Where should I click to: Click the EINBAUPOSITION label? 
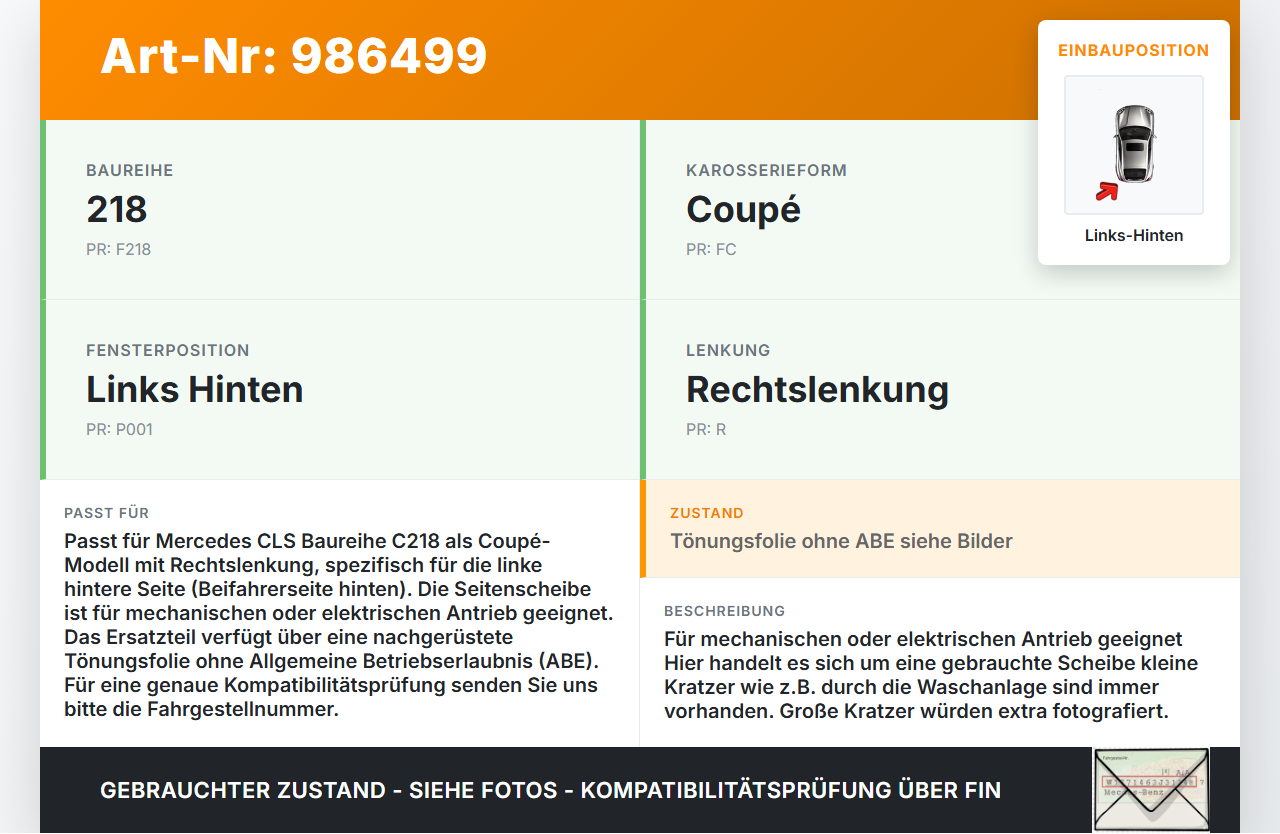click(x=1134, y=50)
